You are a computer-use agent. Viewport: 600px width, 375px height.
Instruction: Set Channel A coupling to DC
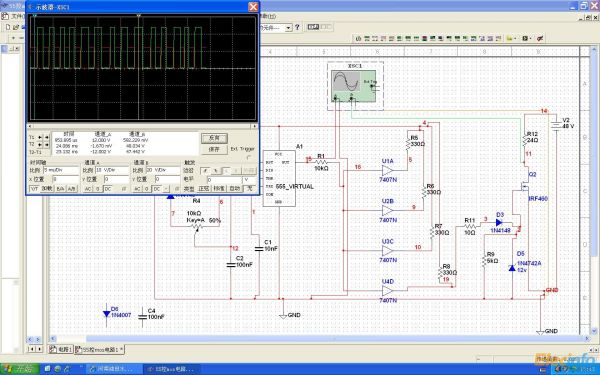108,189
